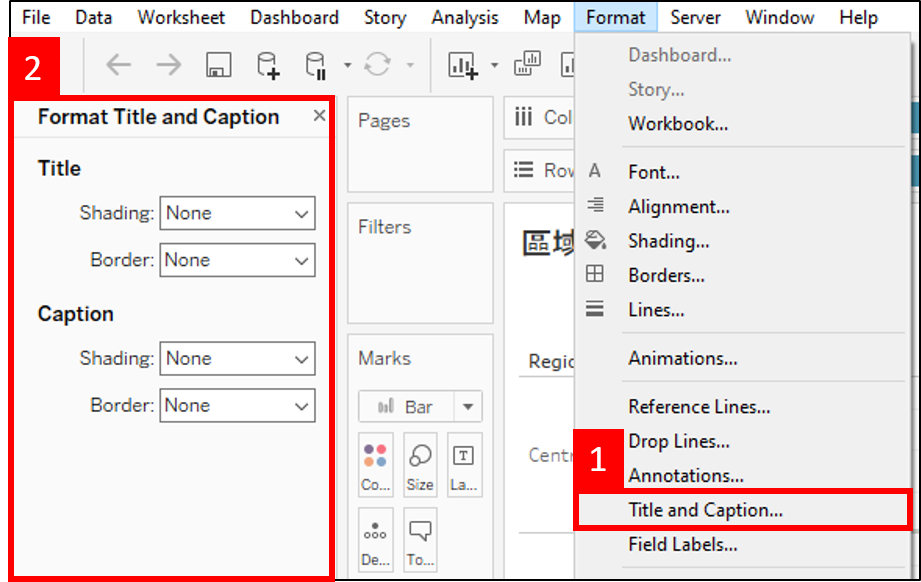The image size is (921, 582).
Task: Select Title and Caption menu entry
Action: (705, 510)
